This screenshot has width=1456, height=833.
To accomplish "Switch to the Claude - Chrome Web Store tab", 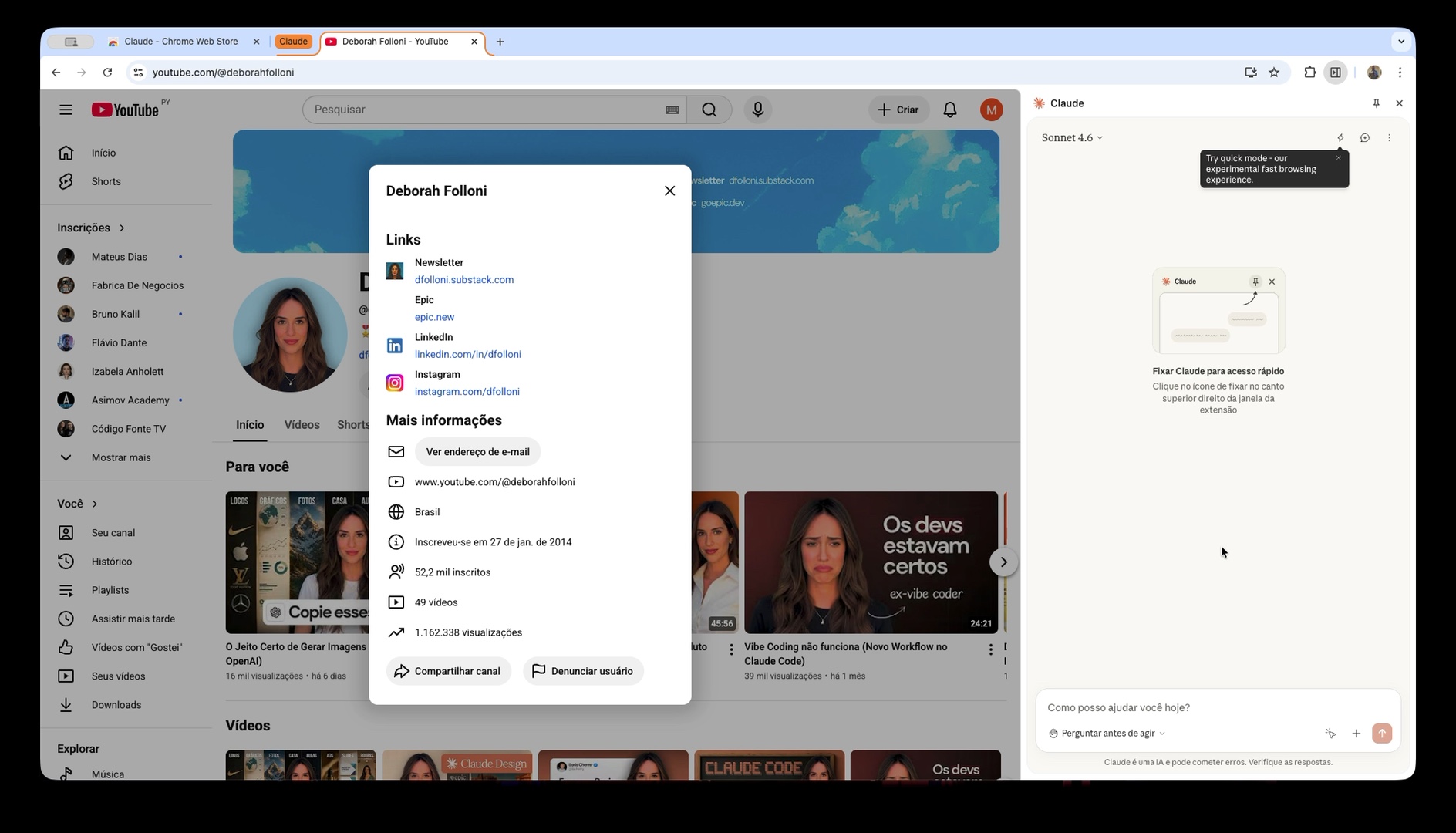I will [x=182, y=42].
